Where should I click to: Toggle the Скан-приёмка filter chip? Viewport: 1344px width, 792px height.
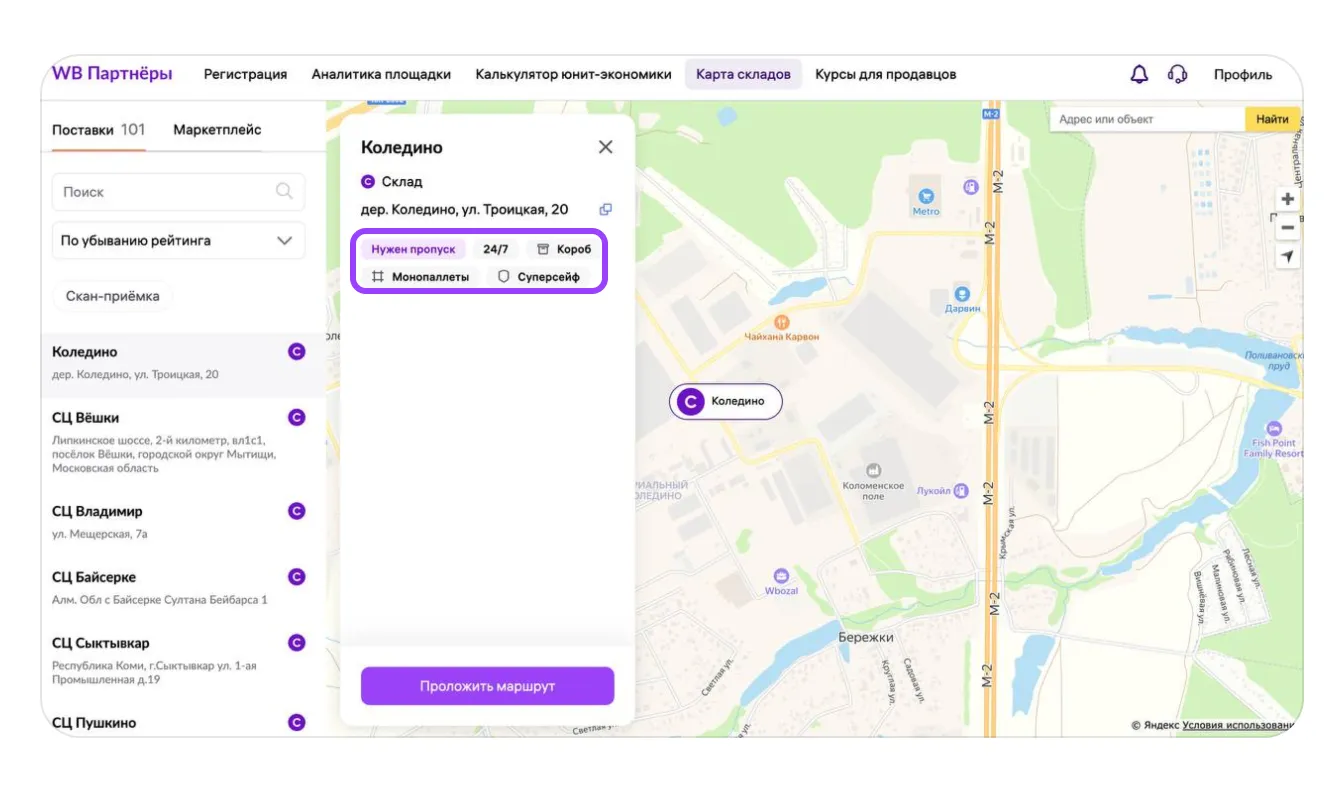[x=112, y=296]
